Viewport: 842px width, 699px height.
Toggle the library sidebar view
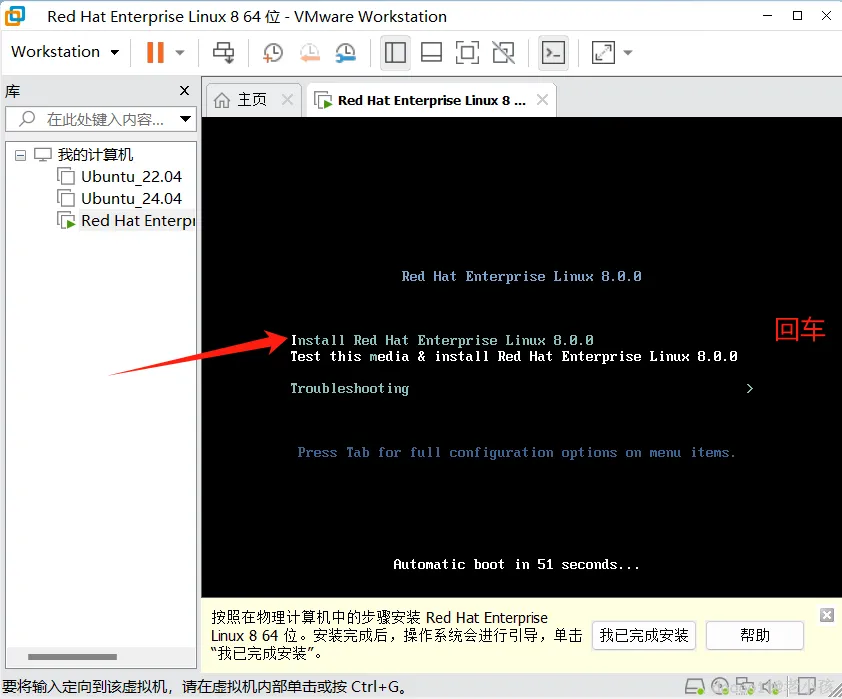(x=395, y=53)
